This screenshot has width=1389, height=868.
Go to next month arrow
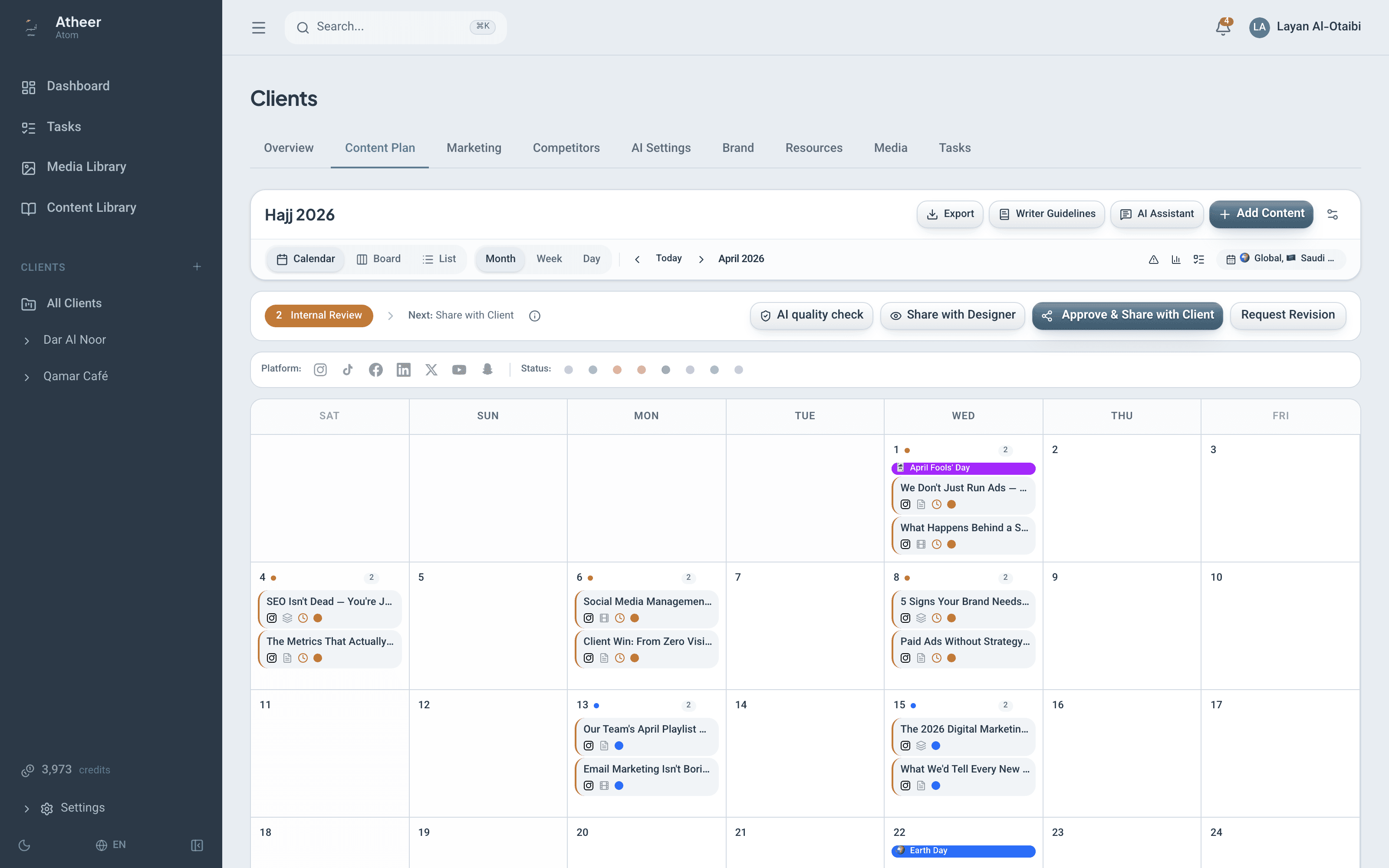(701, 260)
